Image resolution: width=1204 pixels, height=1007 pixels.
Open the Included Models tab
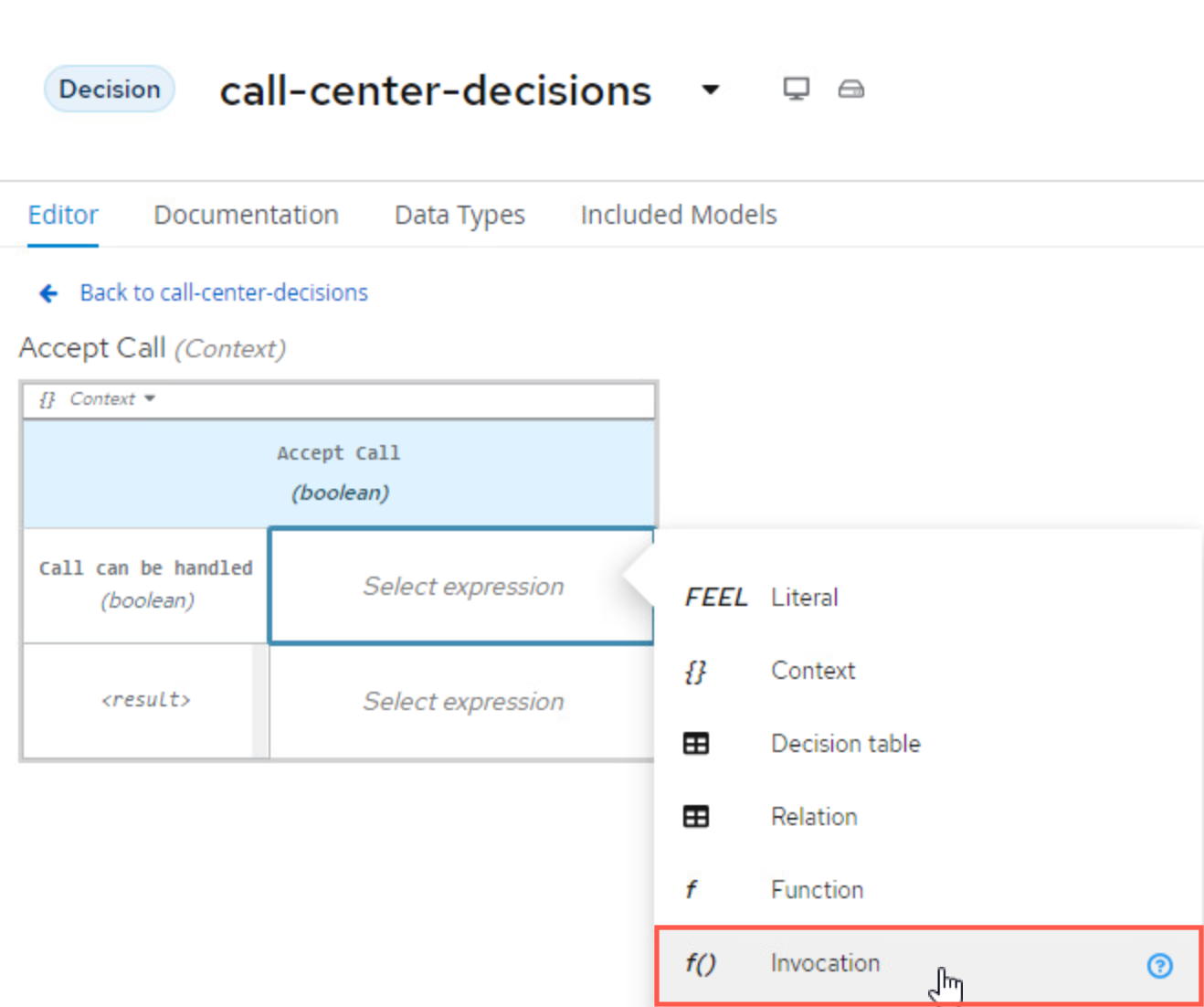(679, 215)
